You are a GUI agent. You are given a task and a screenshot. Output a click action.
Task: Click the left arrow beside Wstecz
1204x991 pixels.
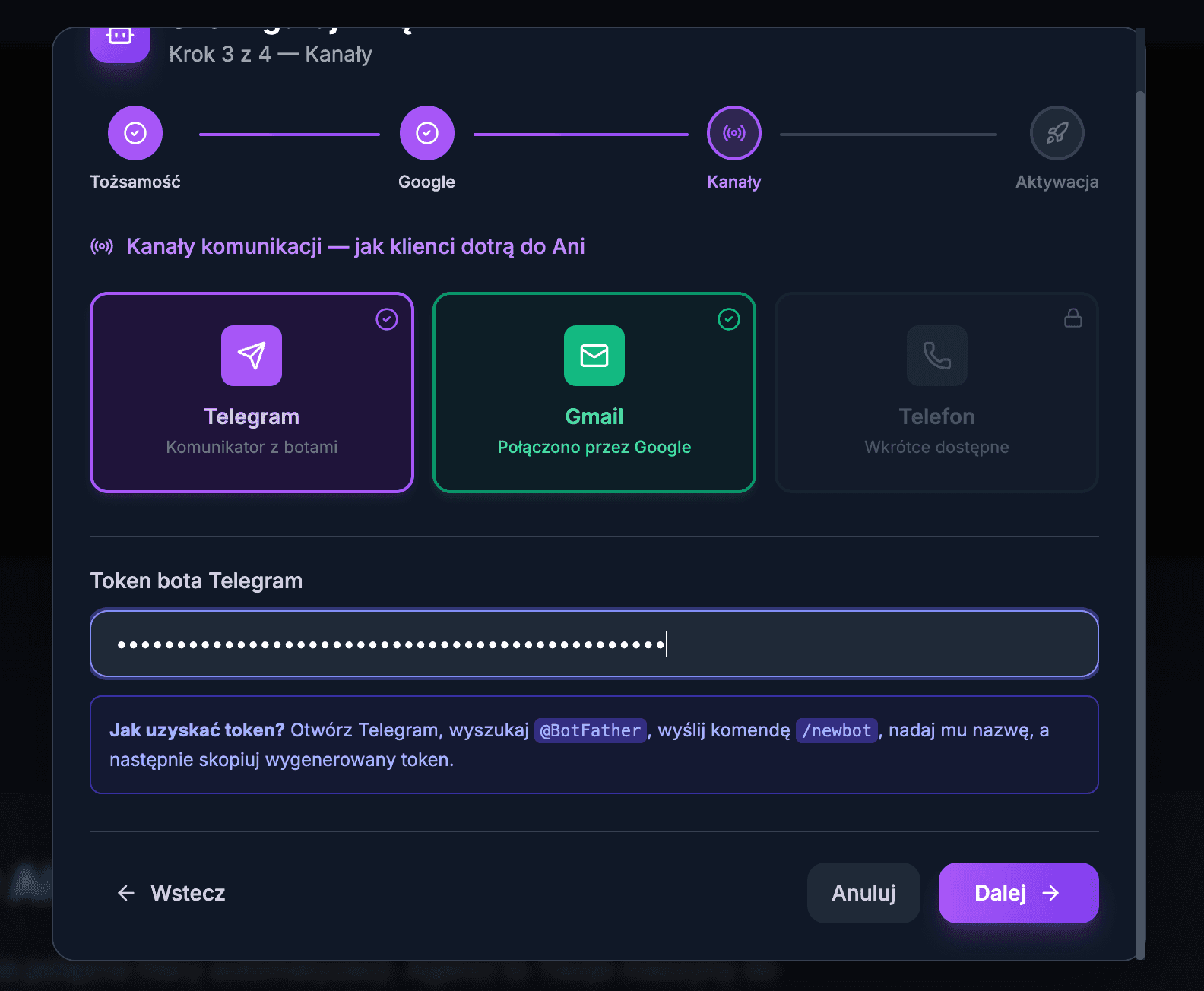[126, 893]
